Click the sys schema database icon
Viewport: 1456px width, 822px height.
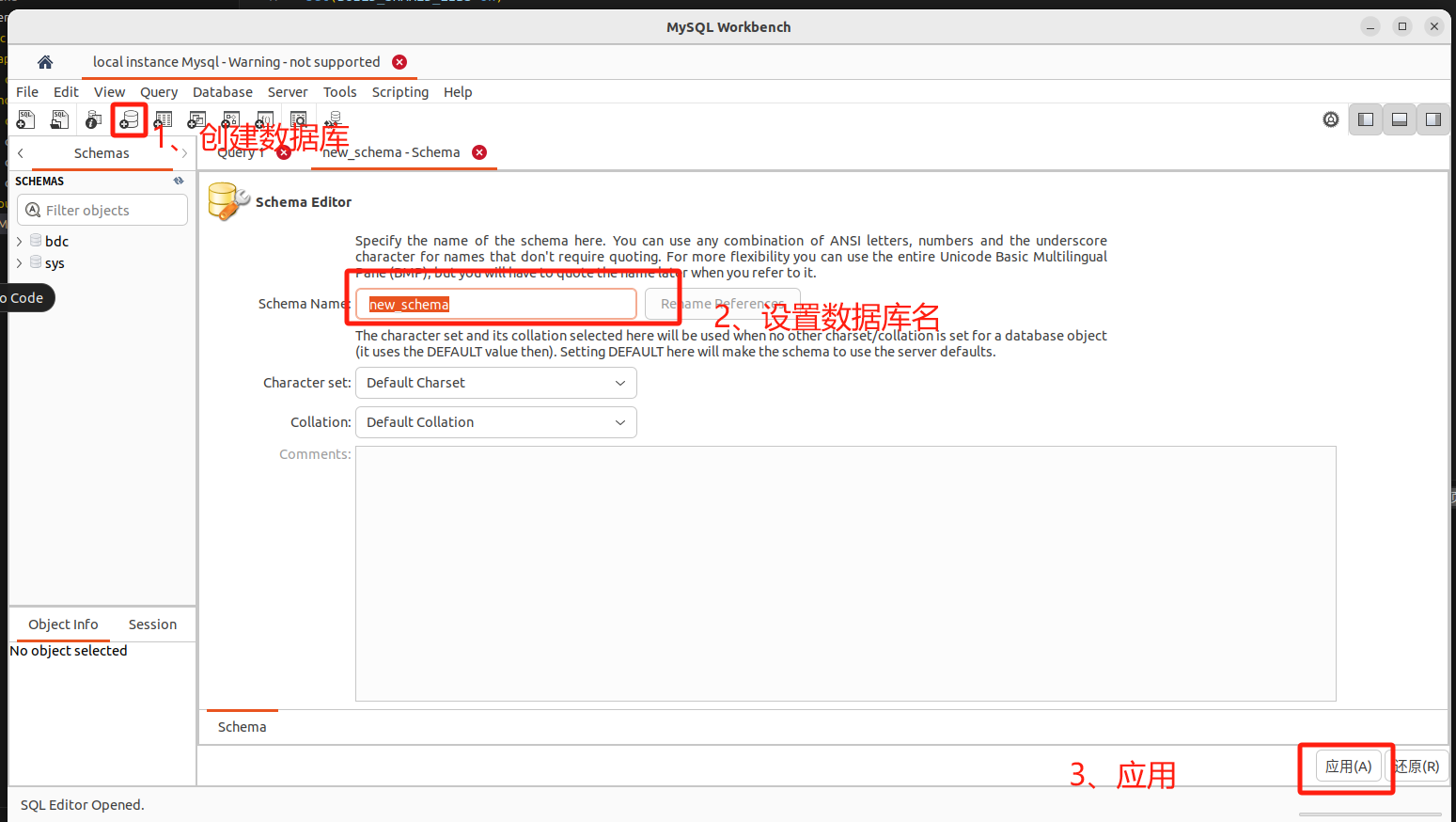click(36, 262)
